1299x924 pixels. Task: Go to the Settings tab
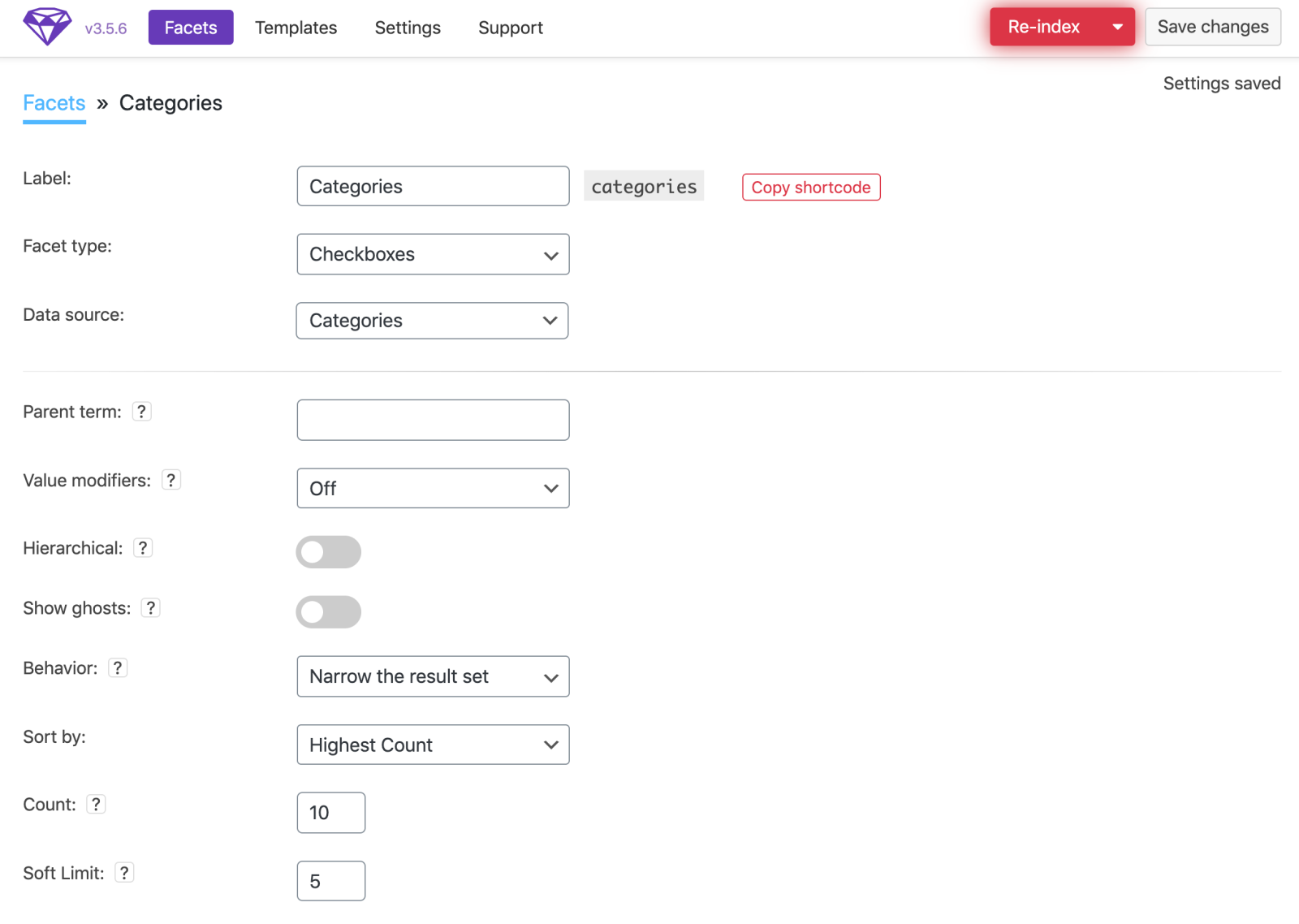pyautogui.click(x=408, y=27)
